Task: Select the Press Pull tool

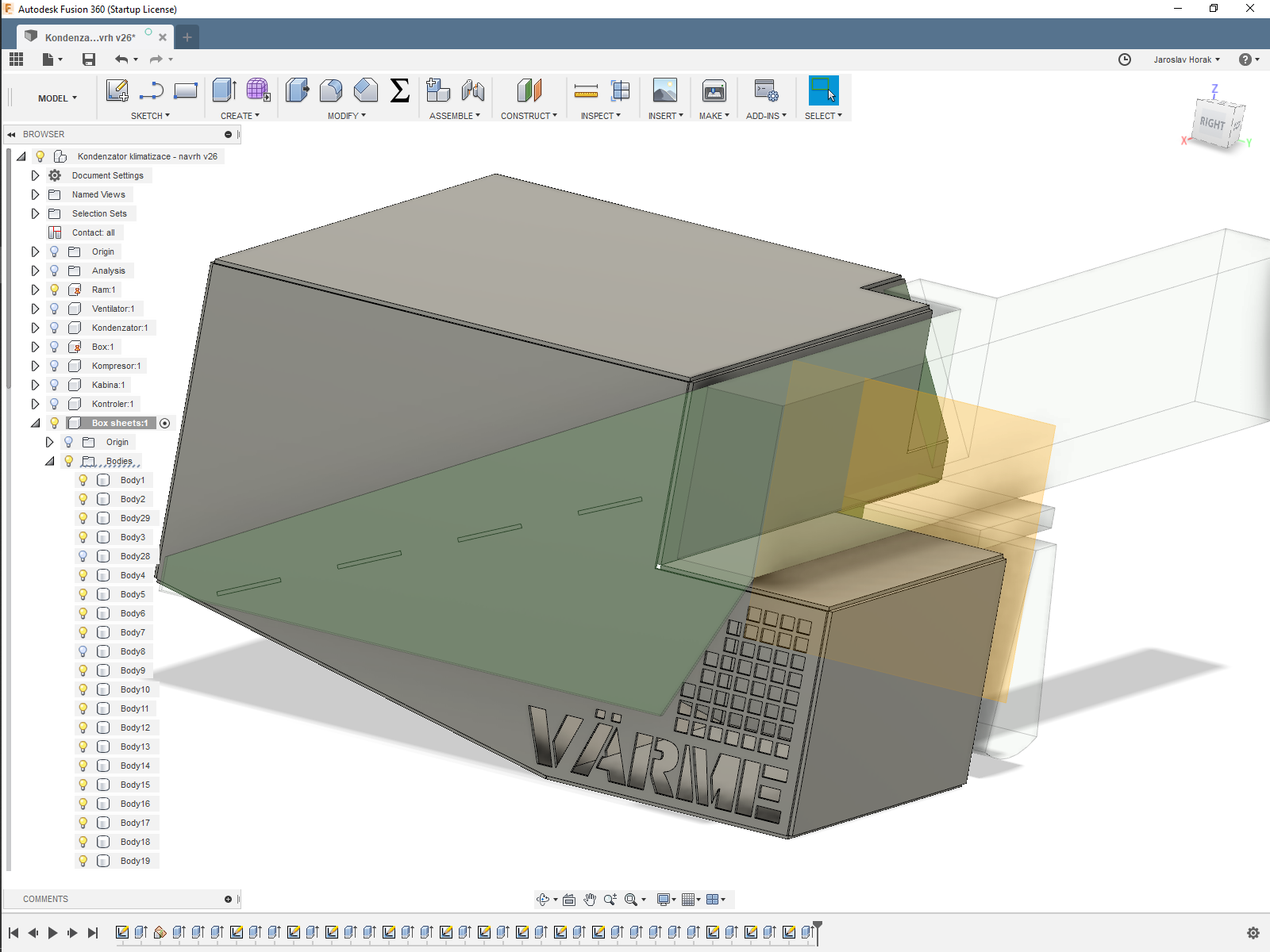Action: [298, 90]
